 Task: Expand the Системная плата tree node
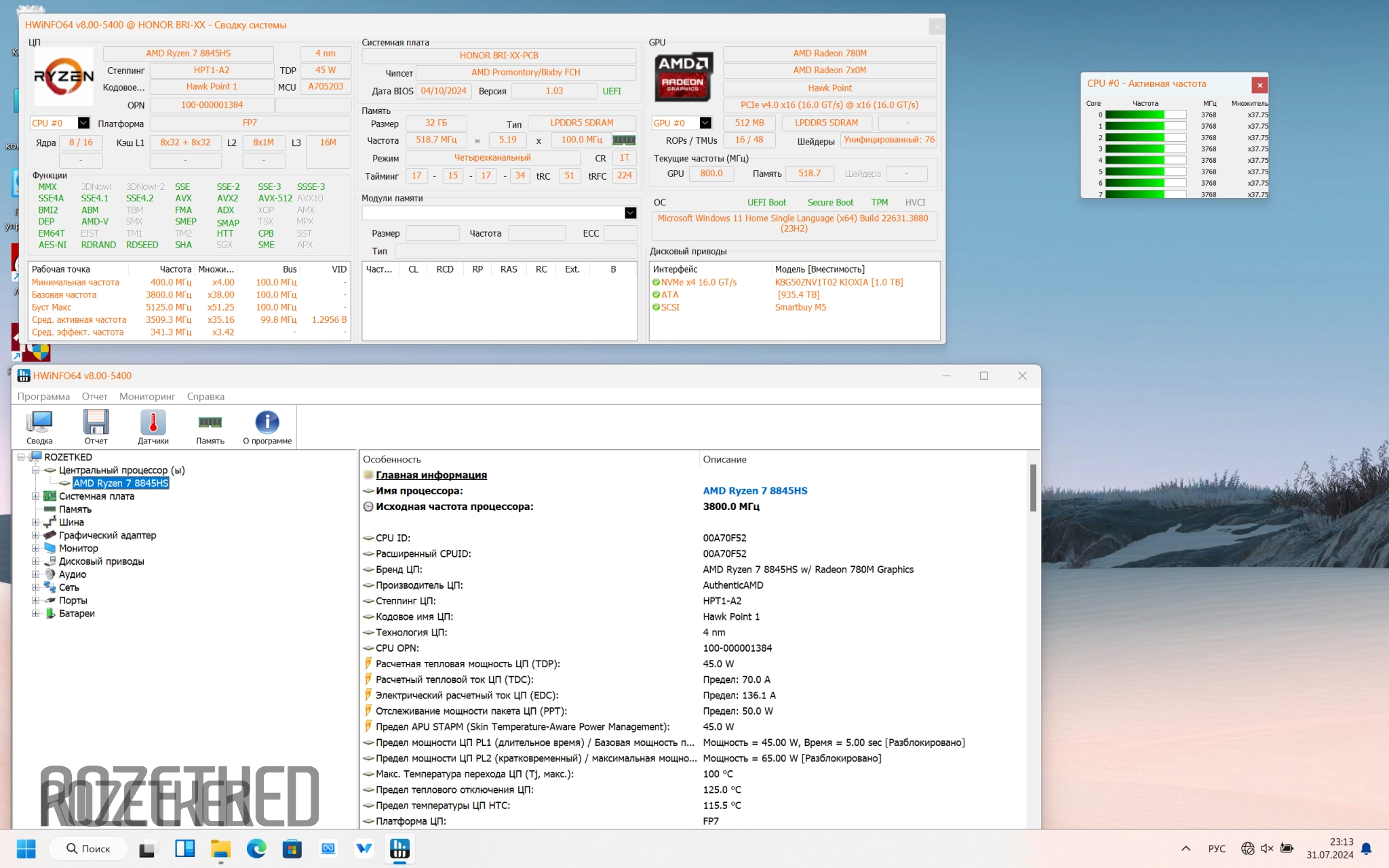(x=35, y=496)
